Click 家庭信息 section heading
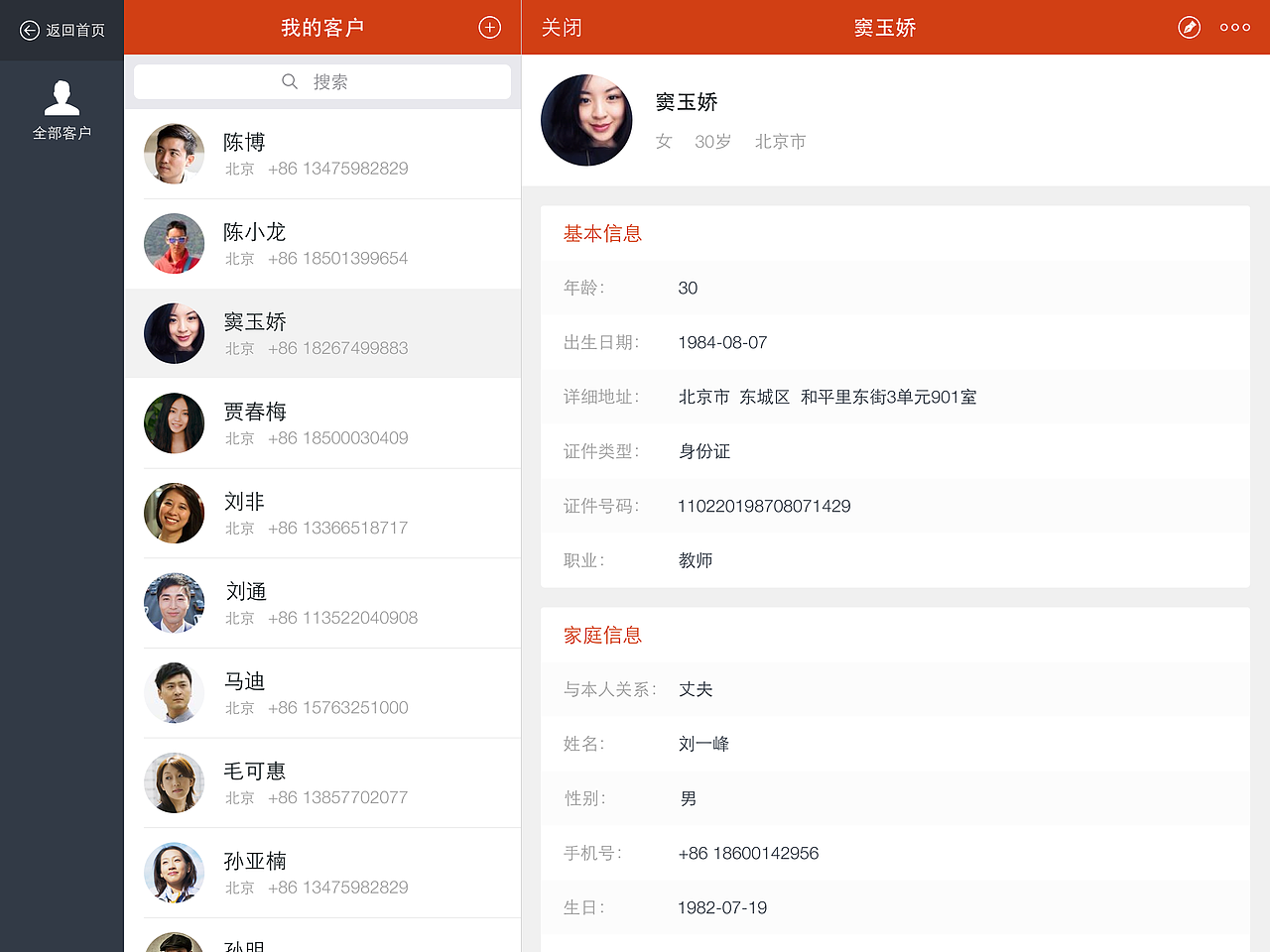The image size is (1270, 952). tap(602, 636)
